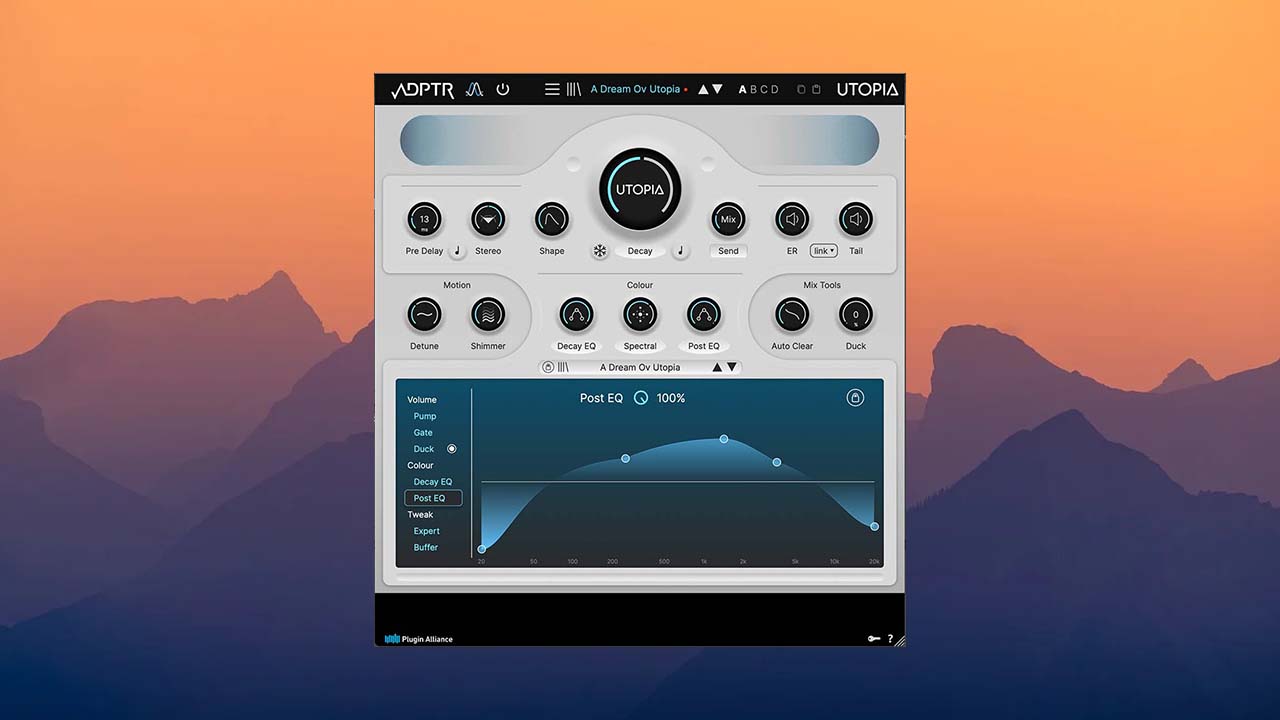
Task: Open Pump settings from the Volume section
Action: (x=424, y=416)
